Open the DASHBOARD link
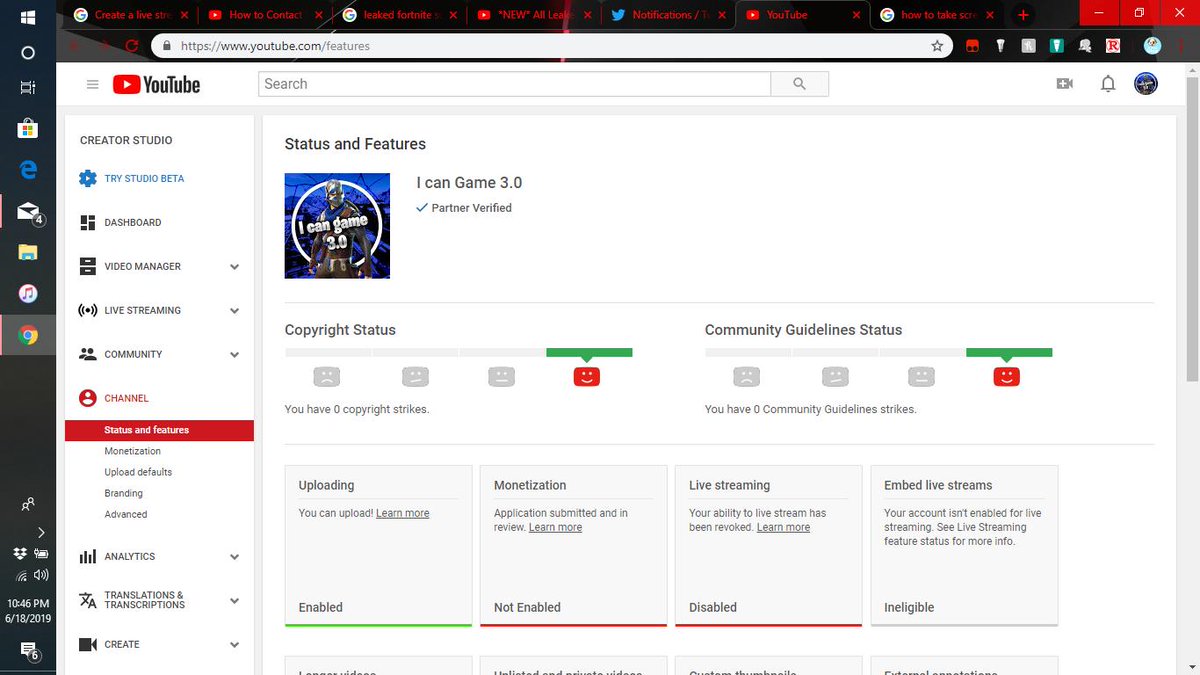The width and height of the screenshot is (1200, 675). tap(133, 223)
